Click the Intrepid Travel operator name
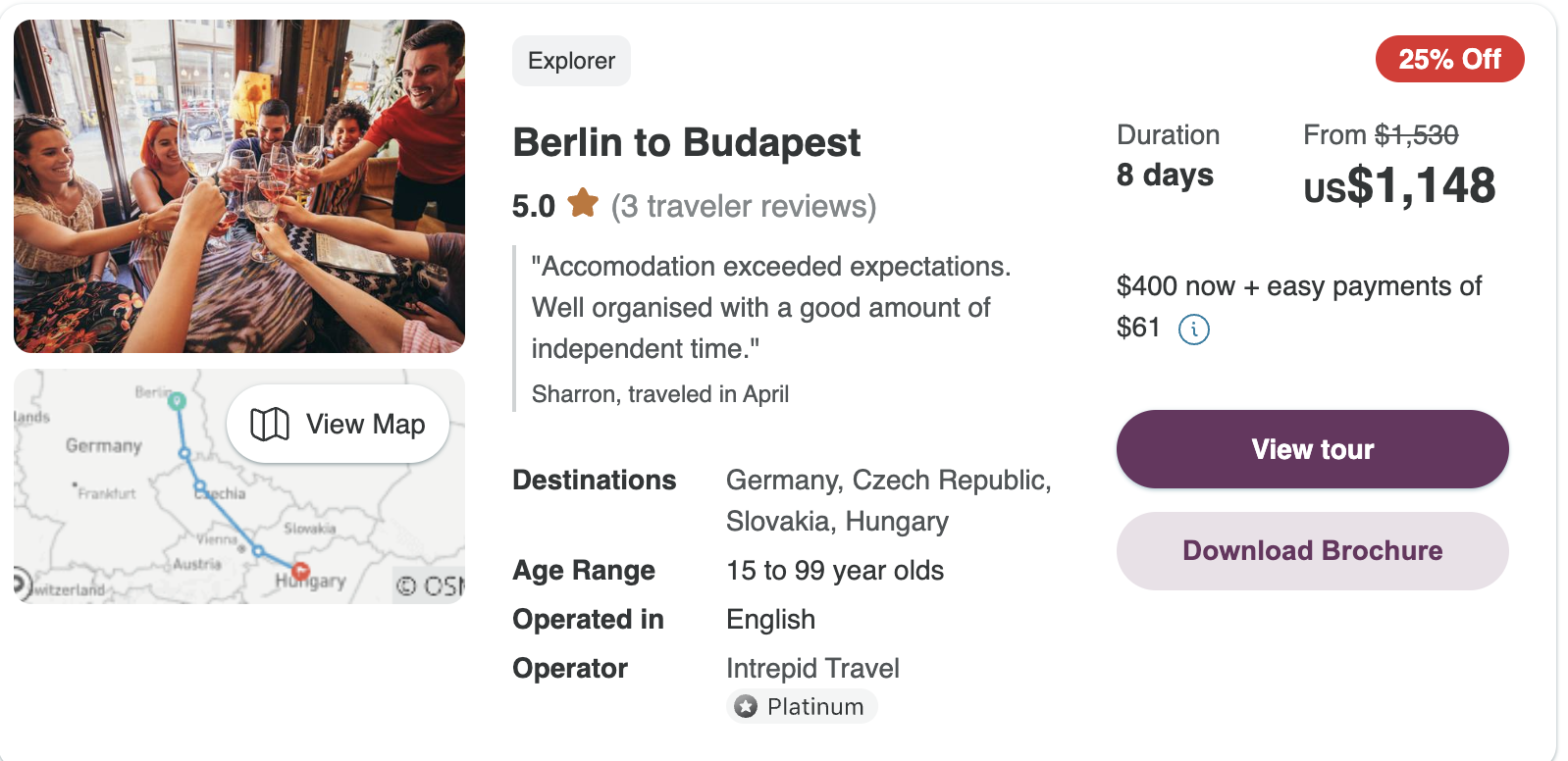This screenshot has height=761, width=1568. (x=812, y=669)
